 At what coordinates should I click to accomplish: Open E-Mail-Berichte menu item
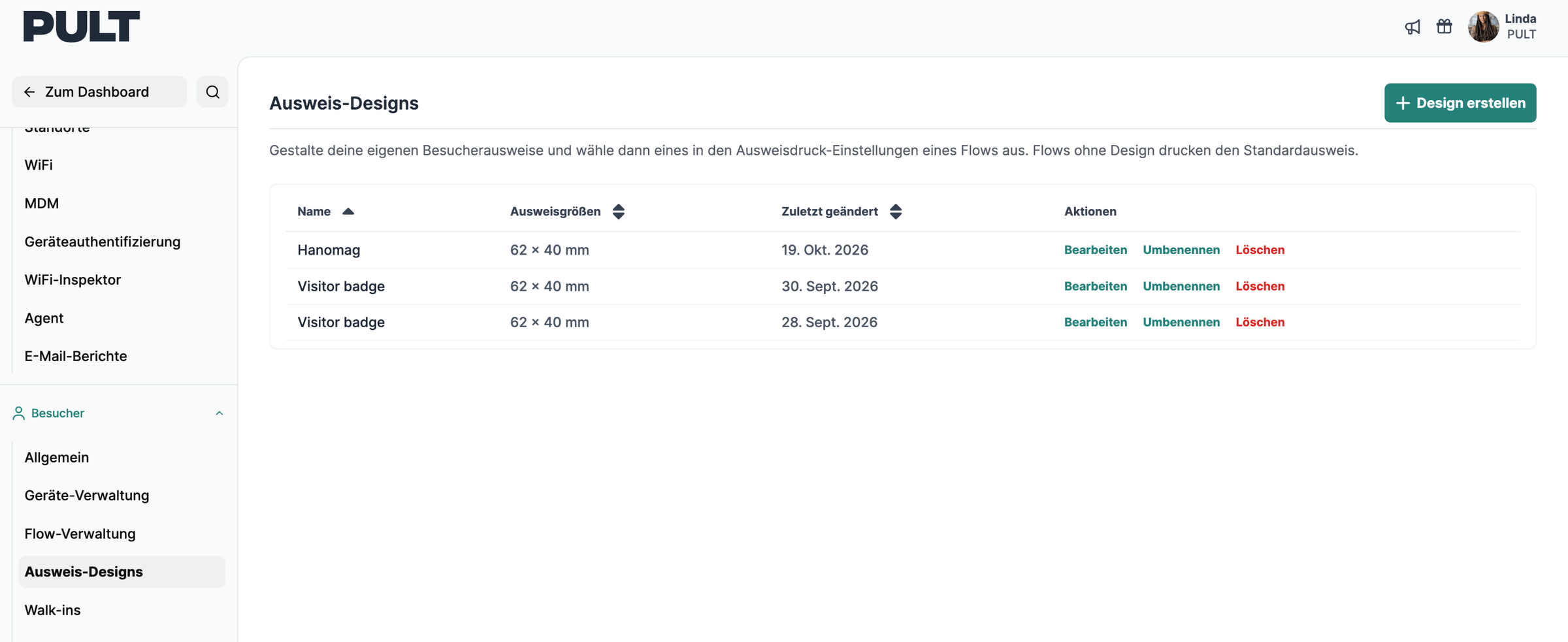[76, 357]
